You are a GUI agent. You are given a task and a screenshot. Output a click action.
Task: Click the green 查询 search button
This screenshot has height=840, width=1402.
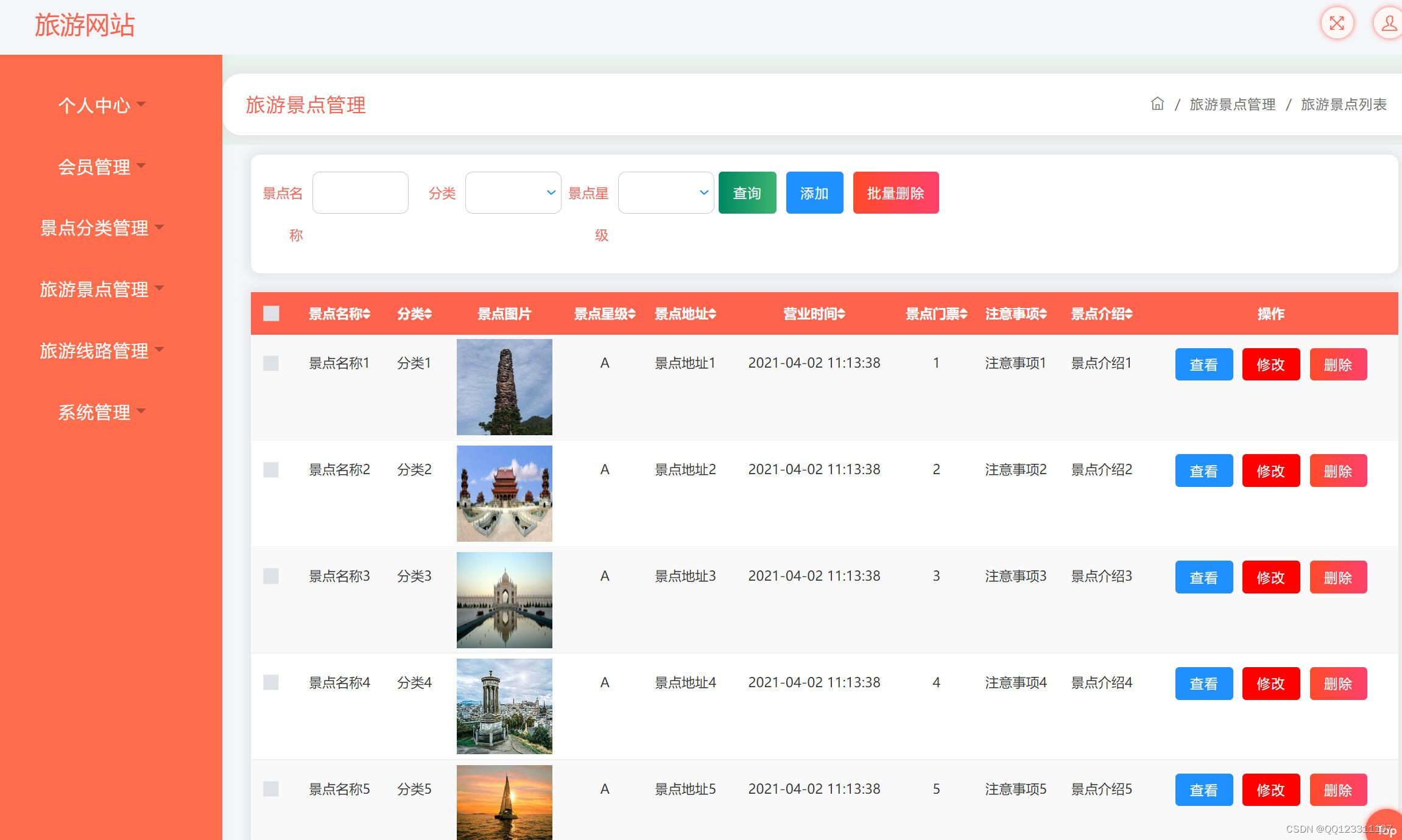pyautogui.click(x=747, y=192)
